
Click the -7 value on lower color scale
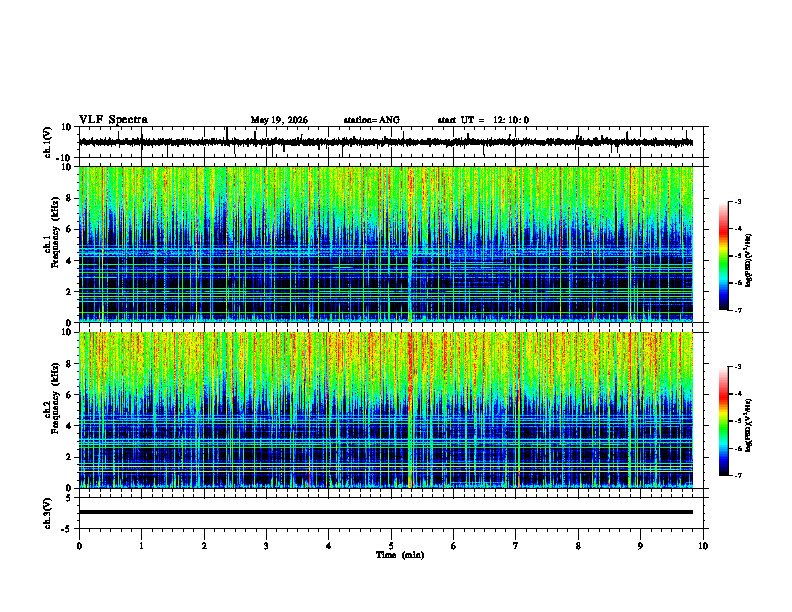pos(738,476)
